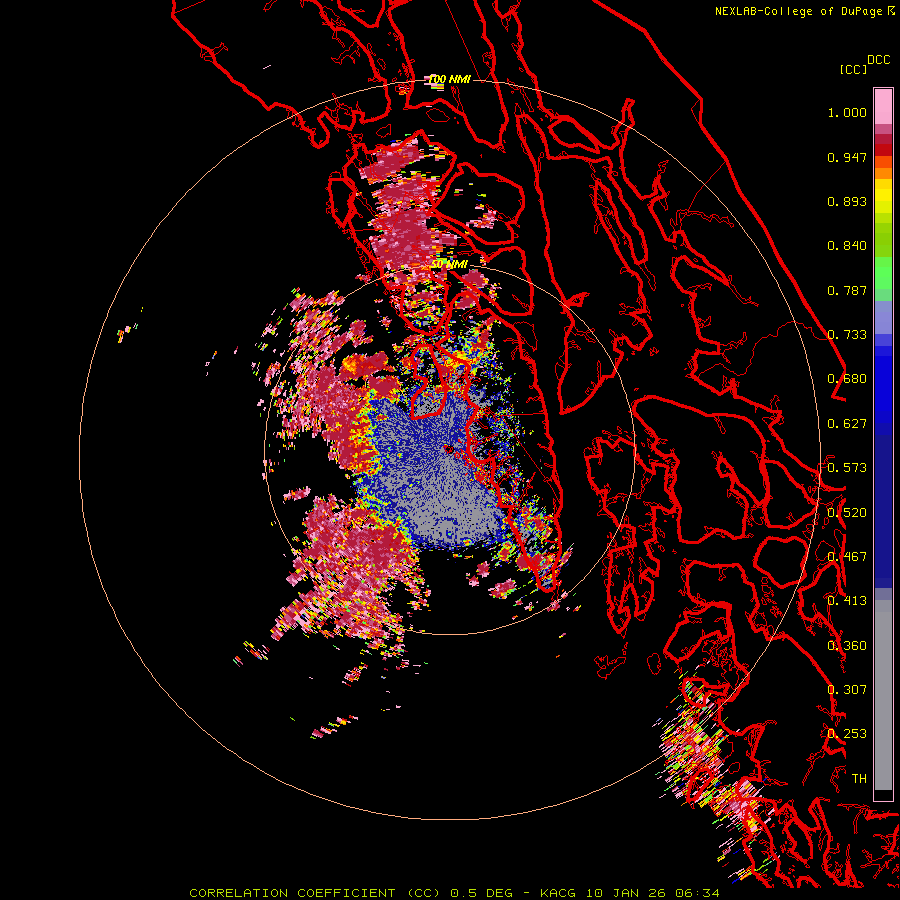Click the TH label on the legend
The width and height of the screenshot is (900, 900).
pos(859,779)
